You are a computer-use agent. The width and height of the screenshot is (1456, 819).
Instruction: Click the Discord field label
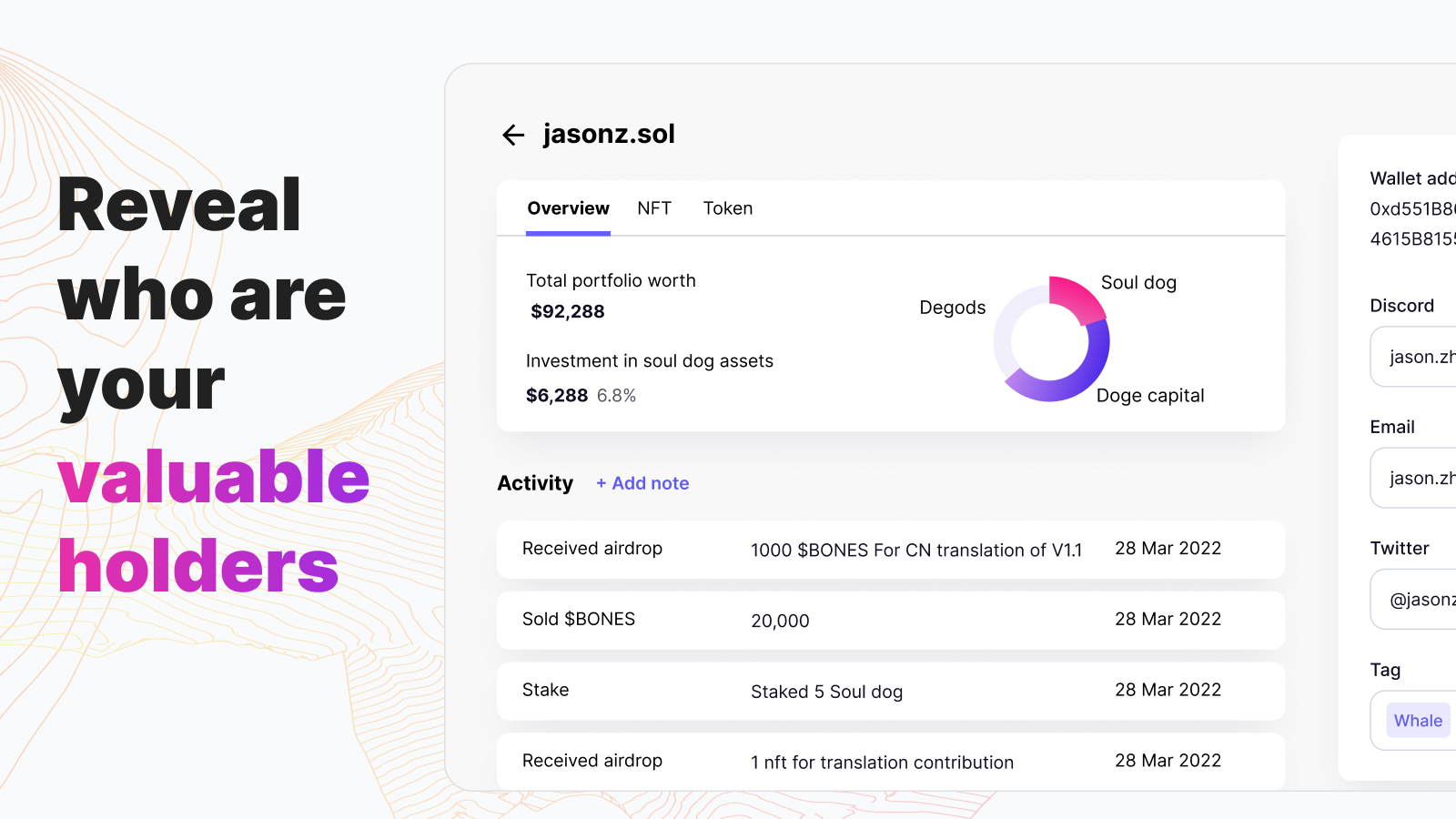click(x=1402, y=306)
